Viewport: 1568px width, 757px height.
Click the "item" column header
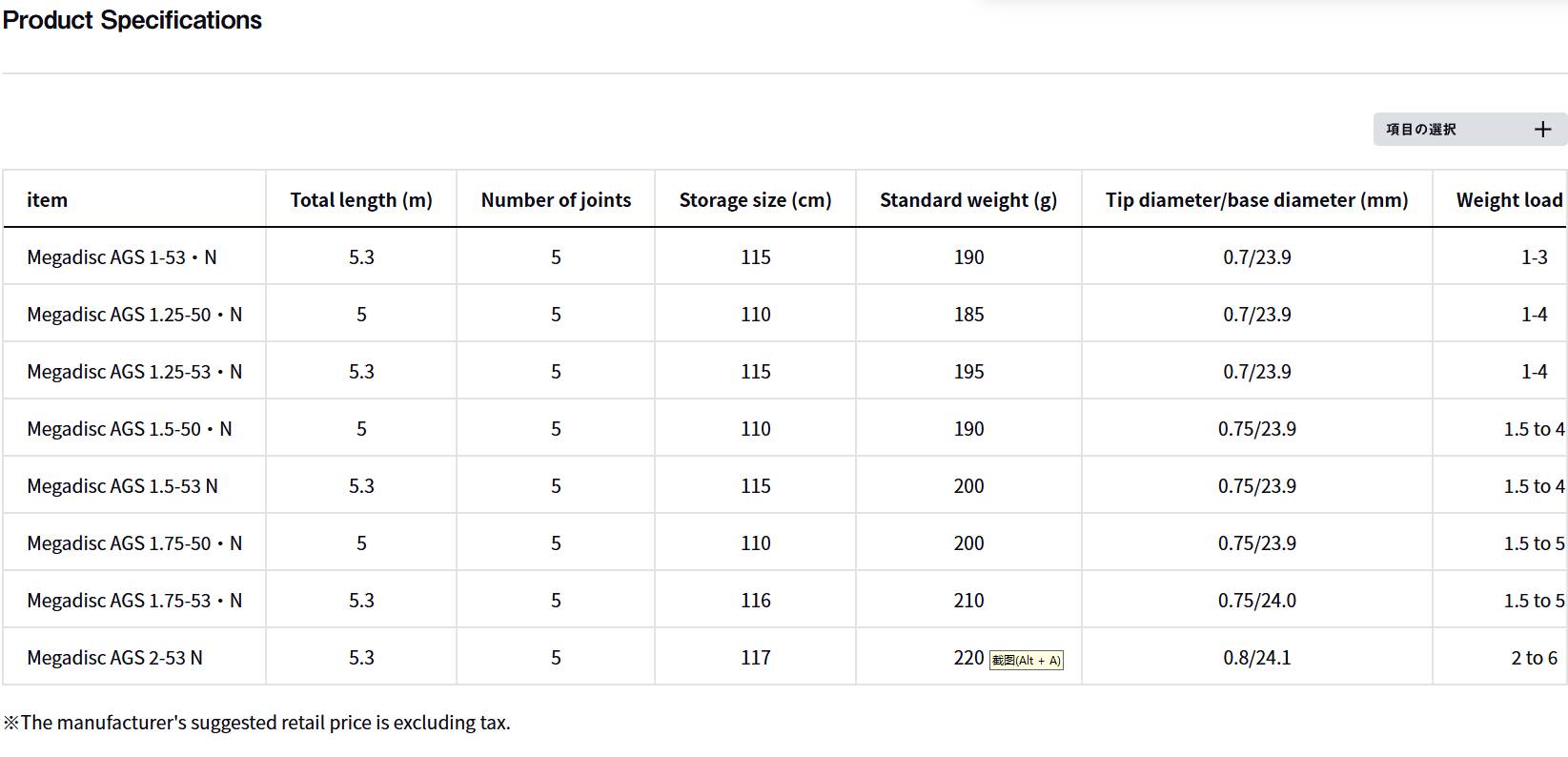[47, 200]
